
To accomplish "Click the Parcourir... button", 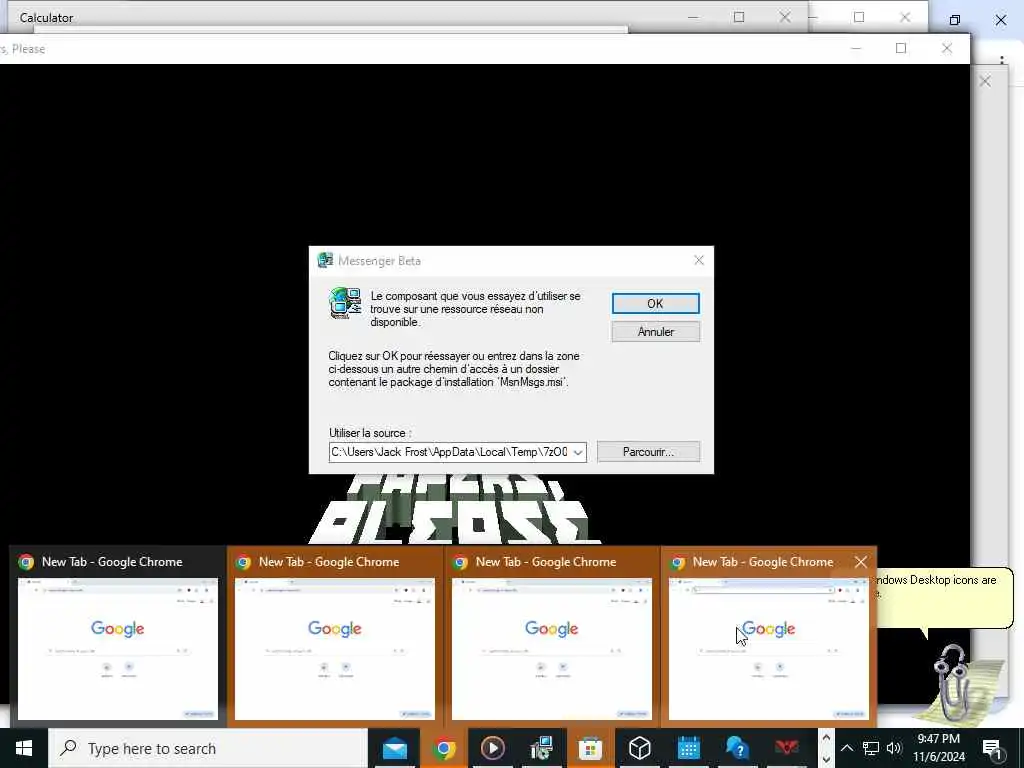I will (x=648, y=452).
